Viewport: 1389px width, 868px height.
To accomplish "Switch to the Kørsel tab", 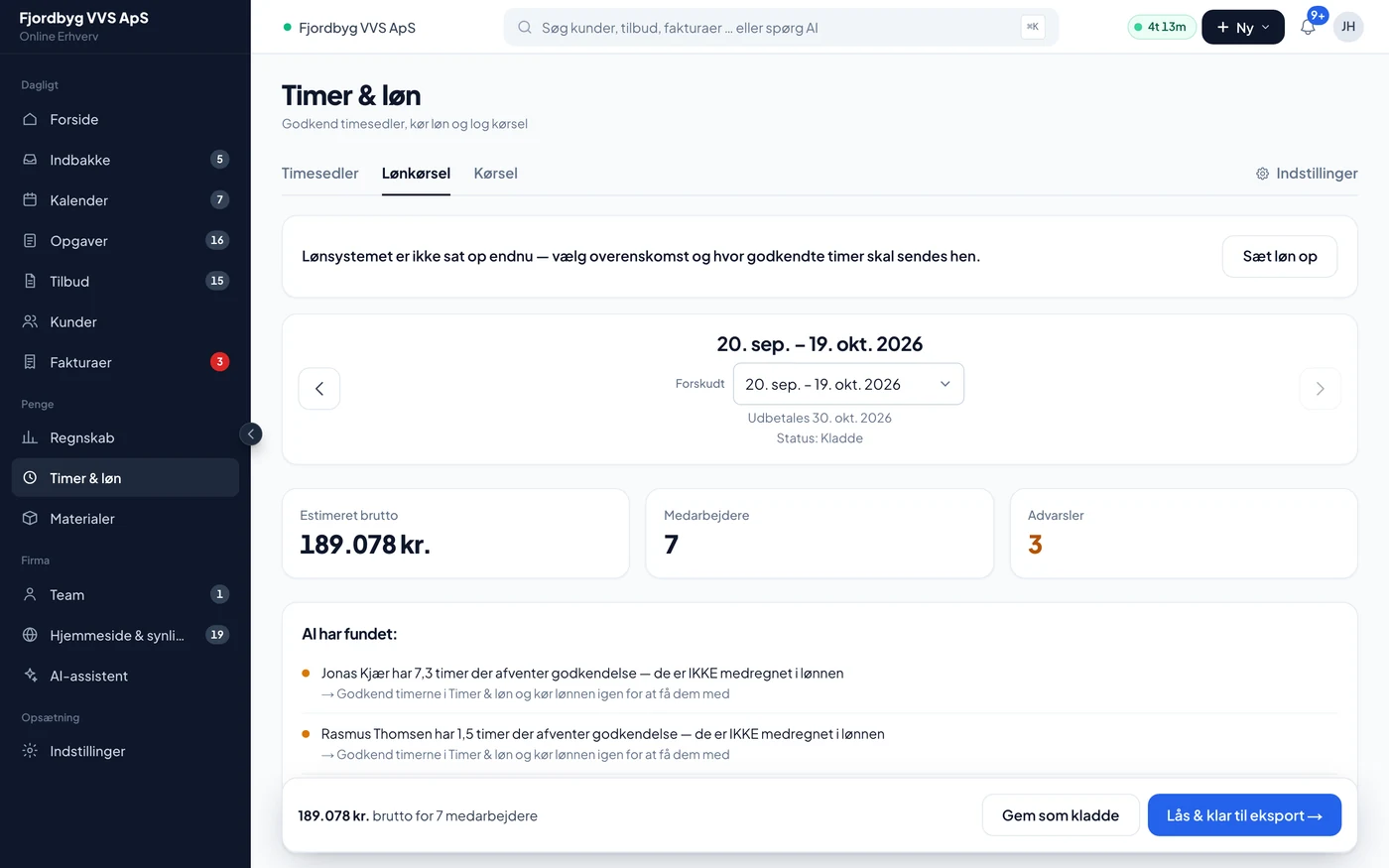I will tap(495, 174).
